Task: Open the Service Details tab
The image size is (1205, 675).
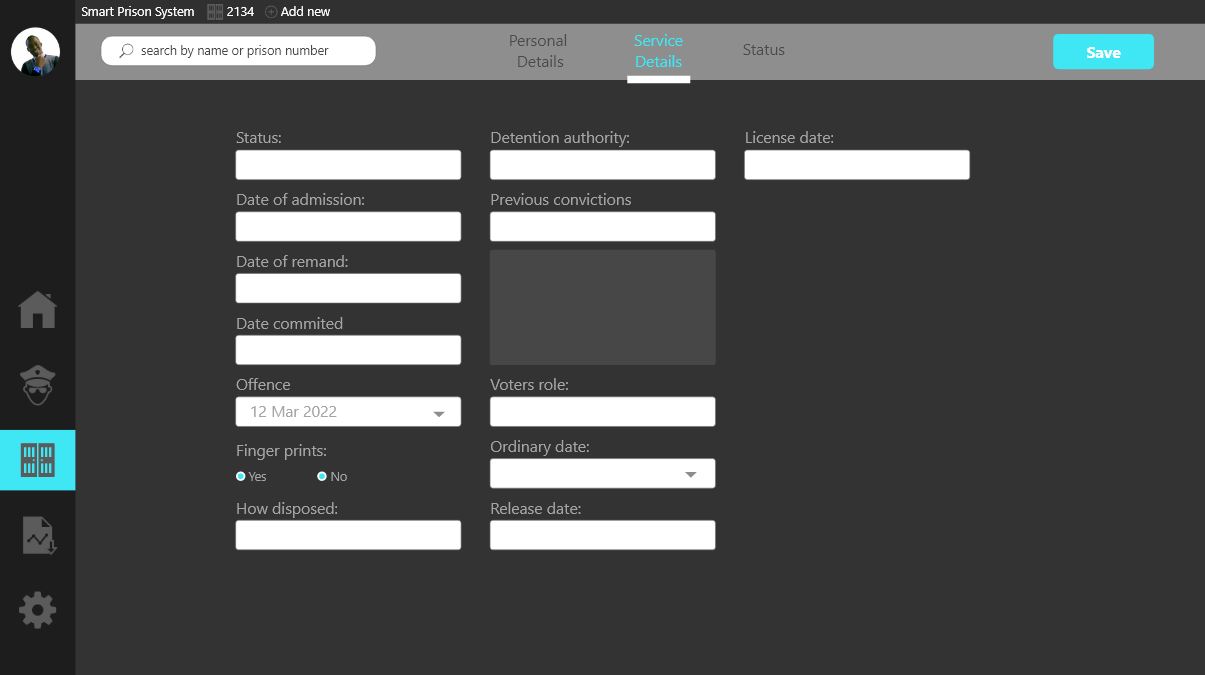Action: (x=658, y=51)
